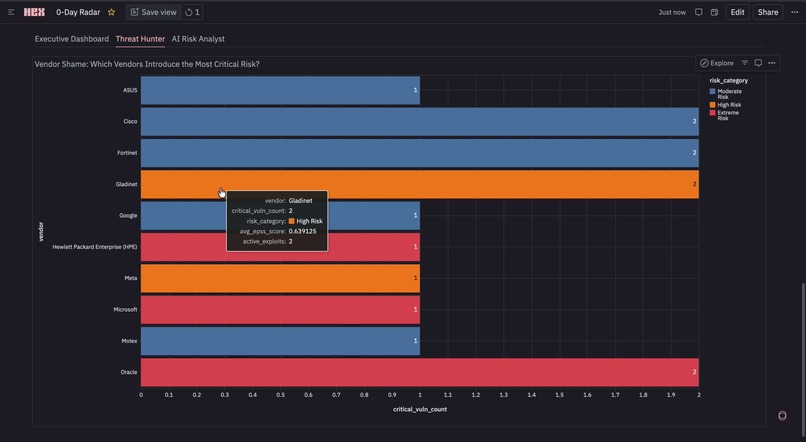The image size is (806, 442).
Task: Open the calendar schedule icon in top bar
Action: 715,12
